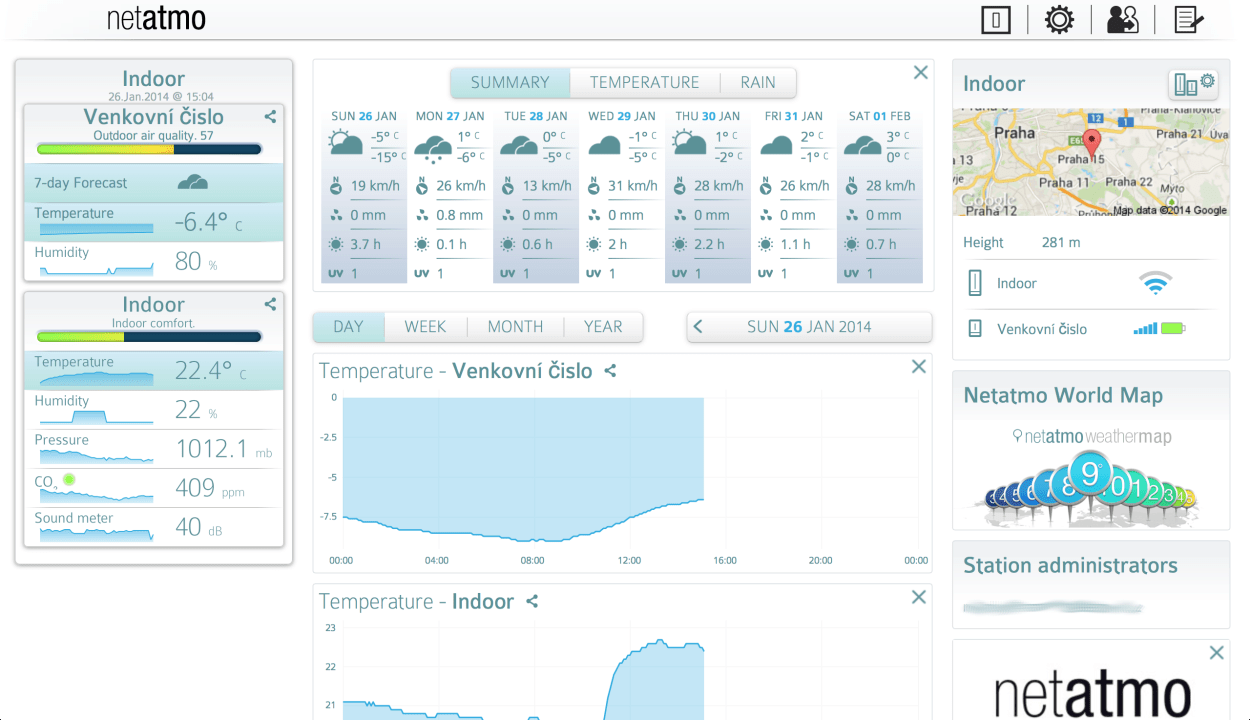The height and width of the screenshot is (720, 1250).
Task: Click outdoor air quality gauge bar
Action: pos(149,149)
